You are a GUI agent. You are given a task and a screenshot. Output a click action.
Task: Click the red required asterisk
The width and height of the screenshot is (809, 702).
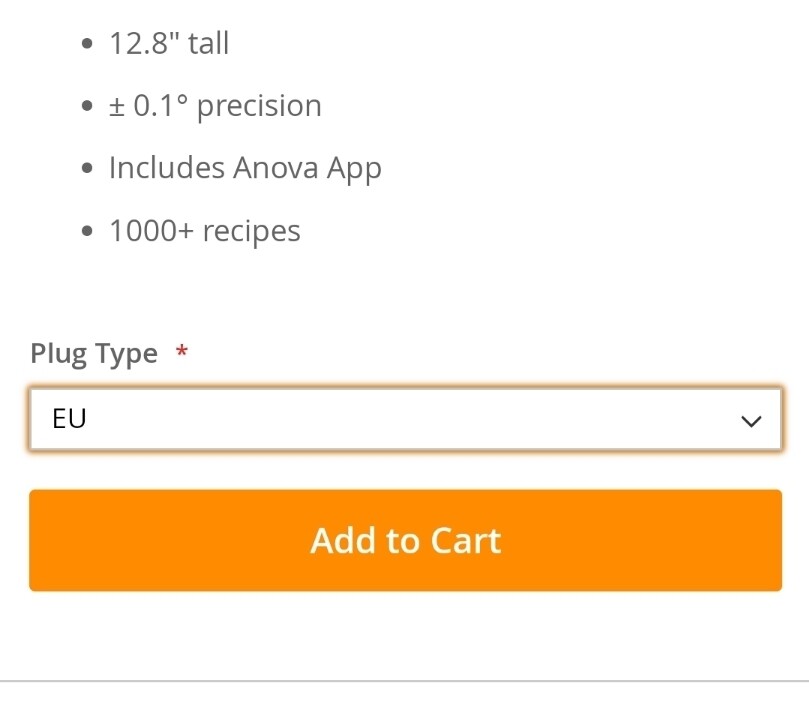[x=181, y=352]
